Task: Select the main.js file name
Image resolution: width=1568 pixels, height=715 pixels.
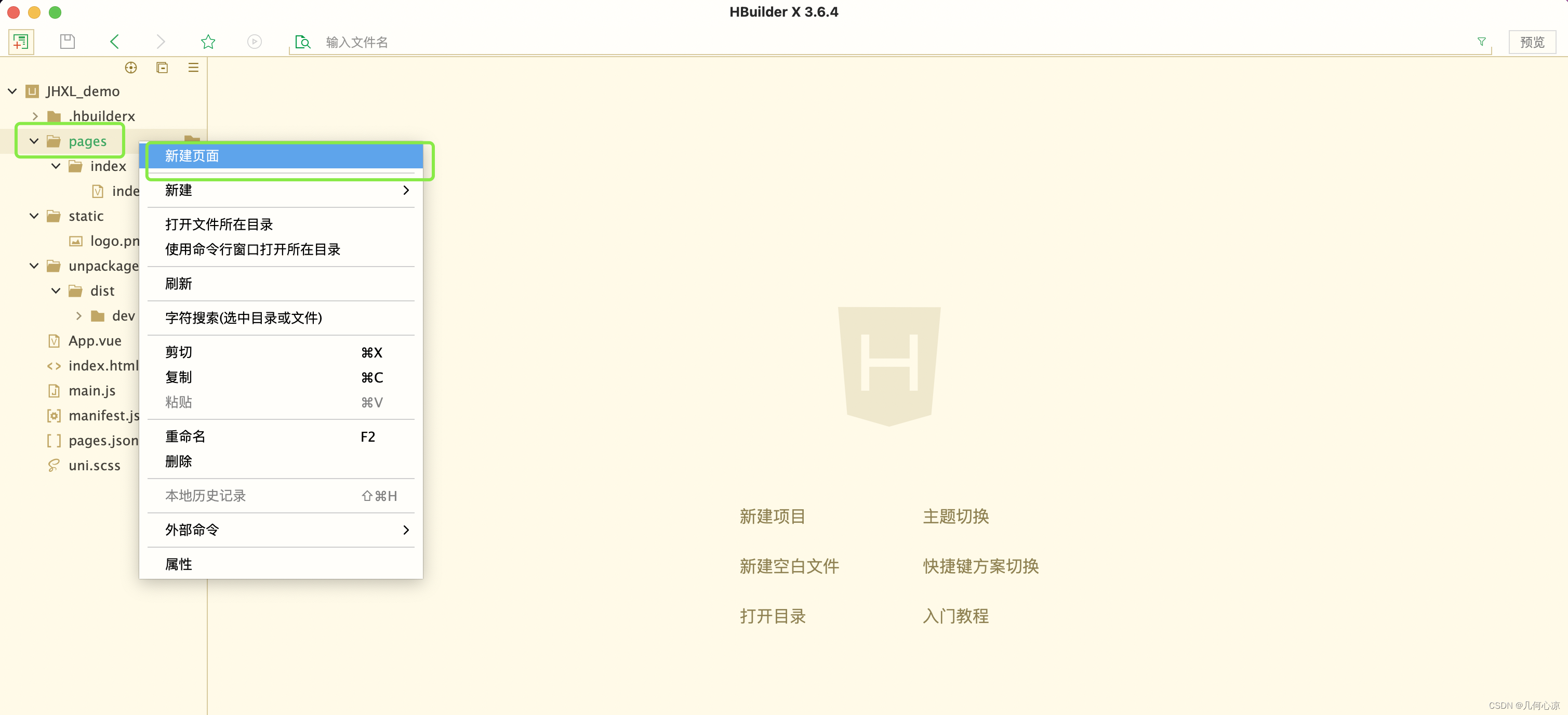Action: click(x=92, y=391)
